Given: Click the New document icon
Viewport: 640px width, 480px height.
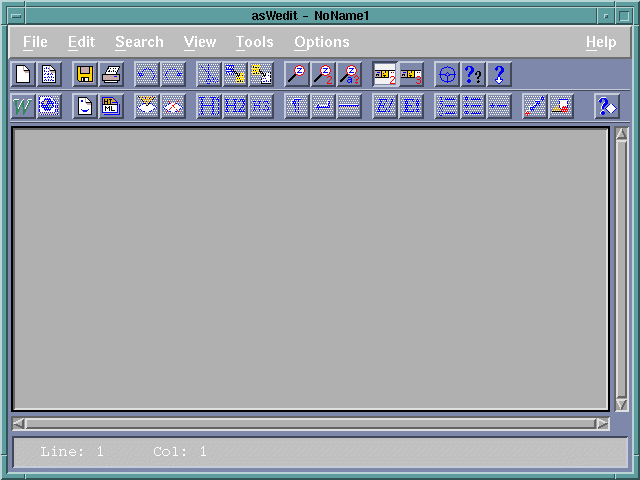Looking at the screenshot, I should [x=23, y=74].
